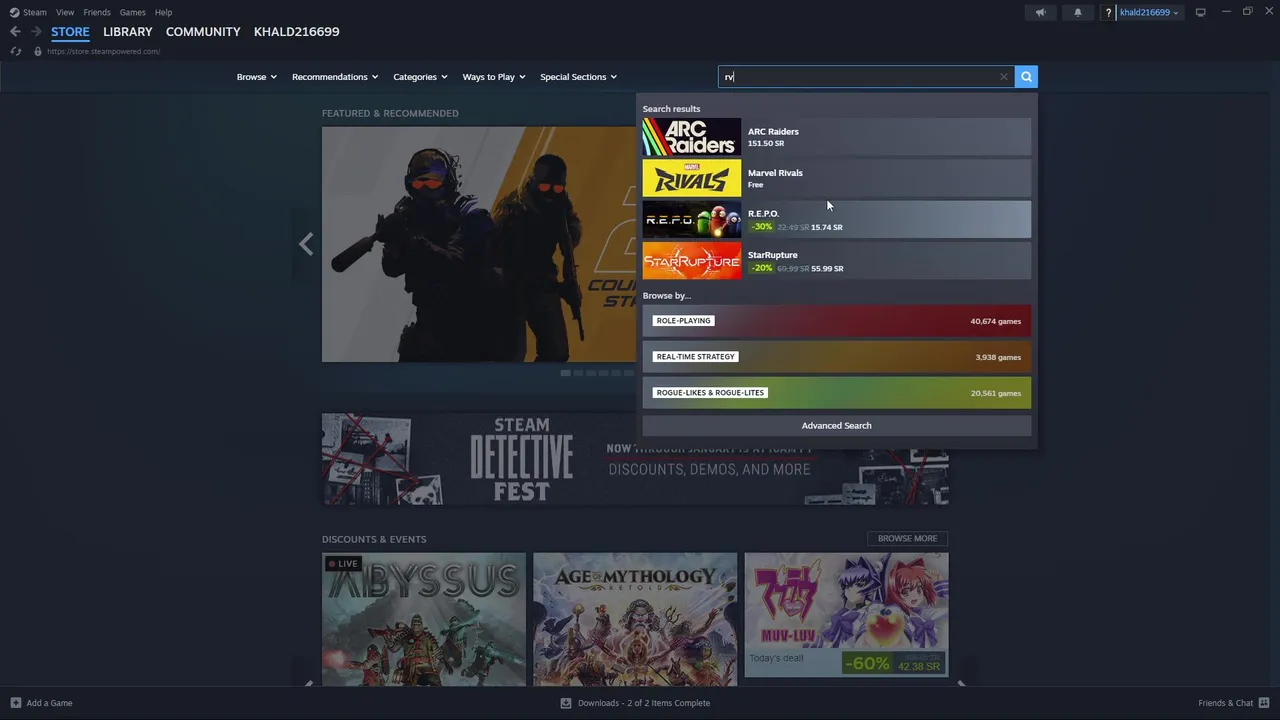Click the Friends & Chat label
The width and height of the screenshot is (1280, 720).
click(1226, 703)
